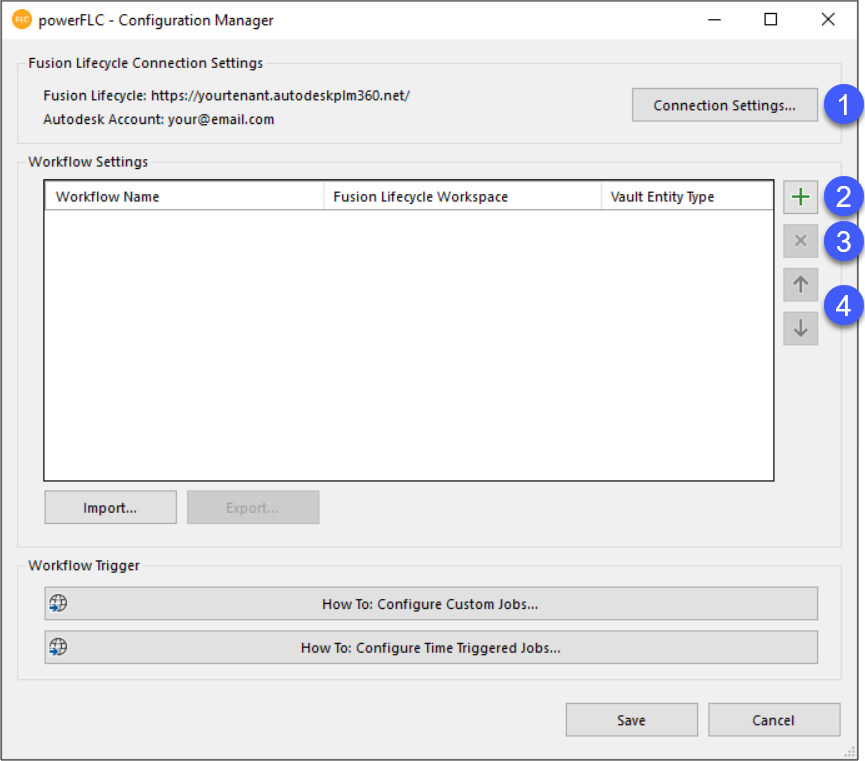Click the gray X remove workflow button
865x761 pixels.
pos(800,241)
